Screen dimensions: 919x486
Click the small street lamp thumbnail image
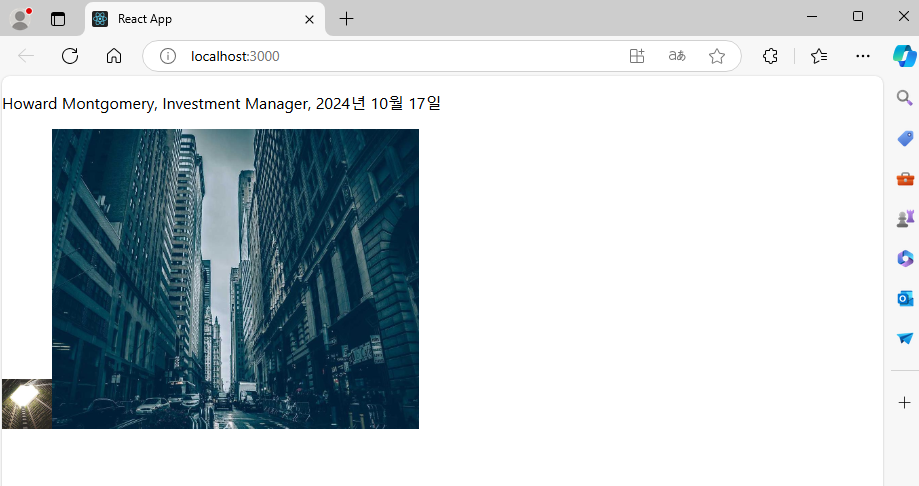point(27,404)
